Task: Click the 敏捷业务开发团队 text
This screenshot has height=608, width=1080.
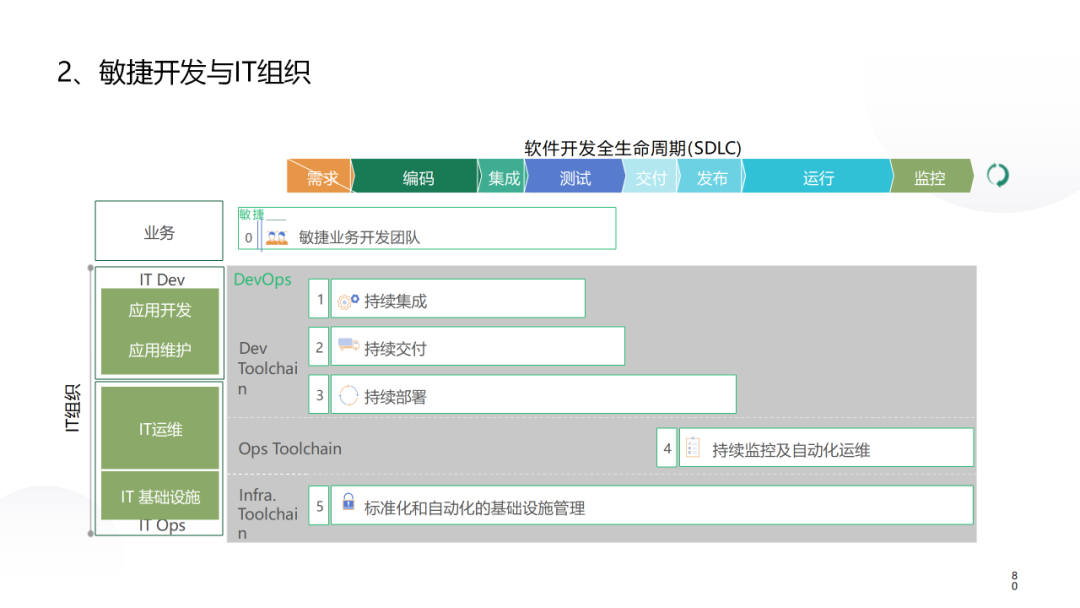Action: tap(359, 238)
